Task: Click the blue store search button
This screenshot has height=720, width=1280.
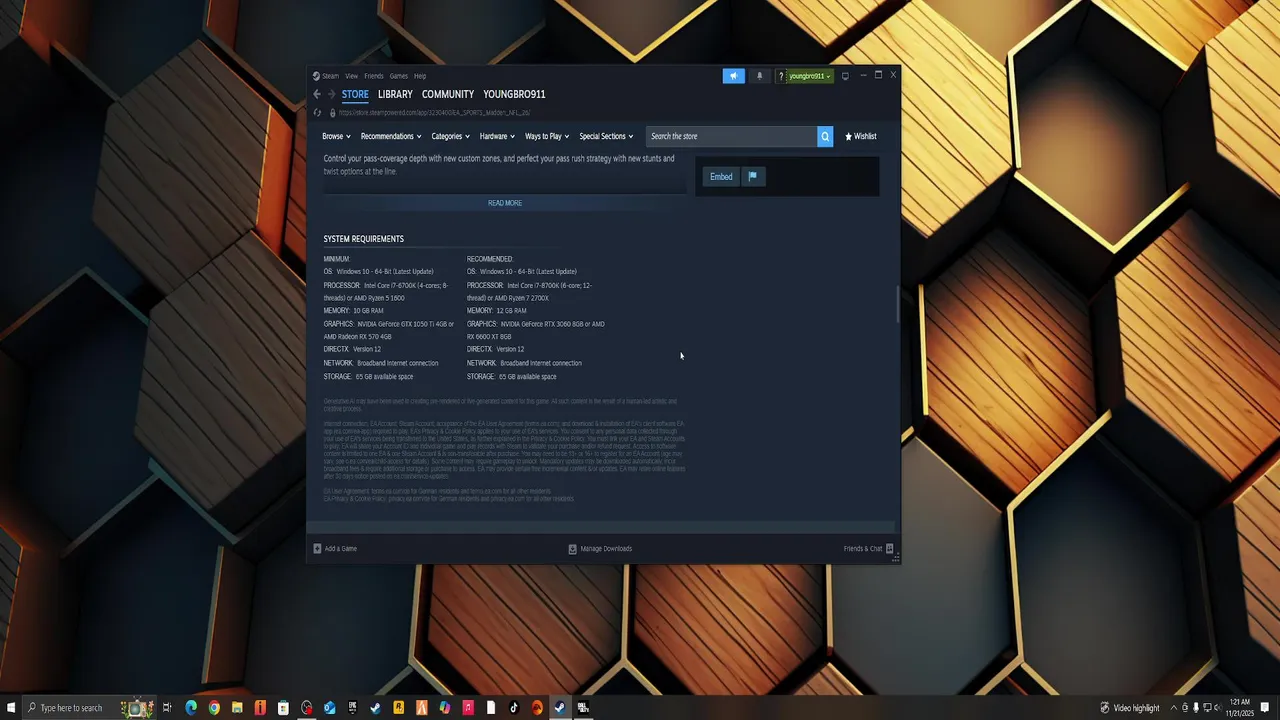Action: click(x=825, y=136)
